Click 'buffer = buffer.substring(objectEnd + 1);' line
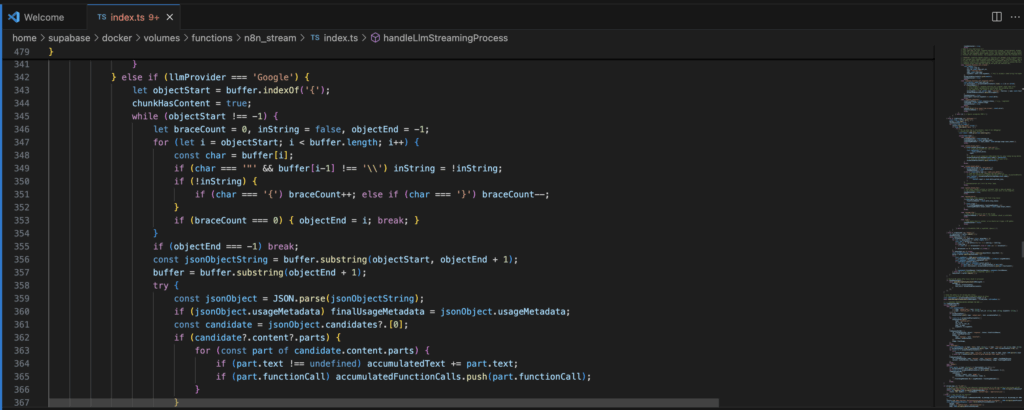Screen dimensions: 1024x410 260,272
